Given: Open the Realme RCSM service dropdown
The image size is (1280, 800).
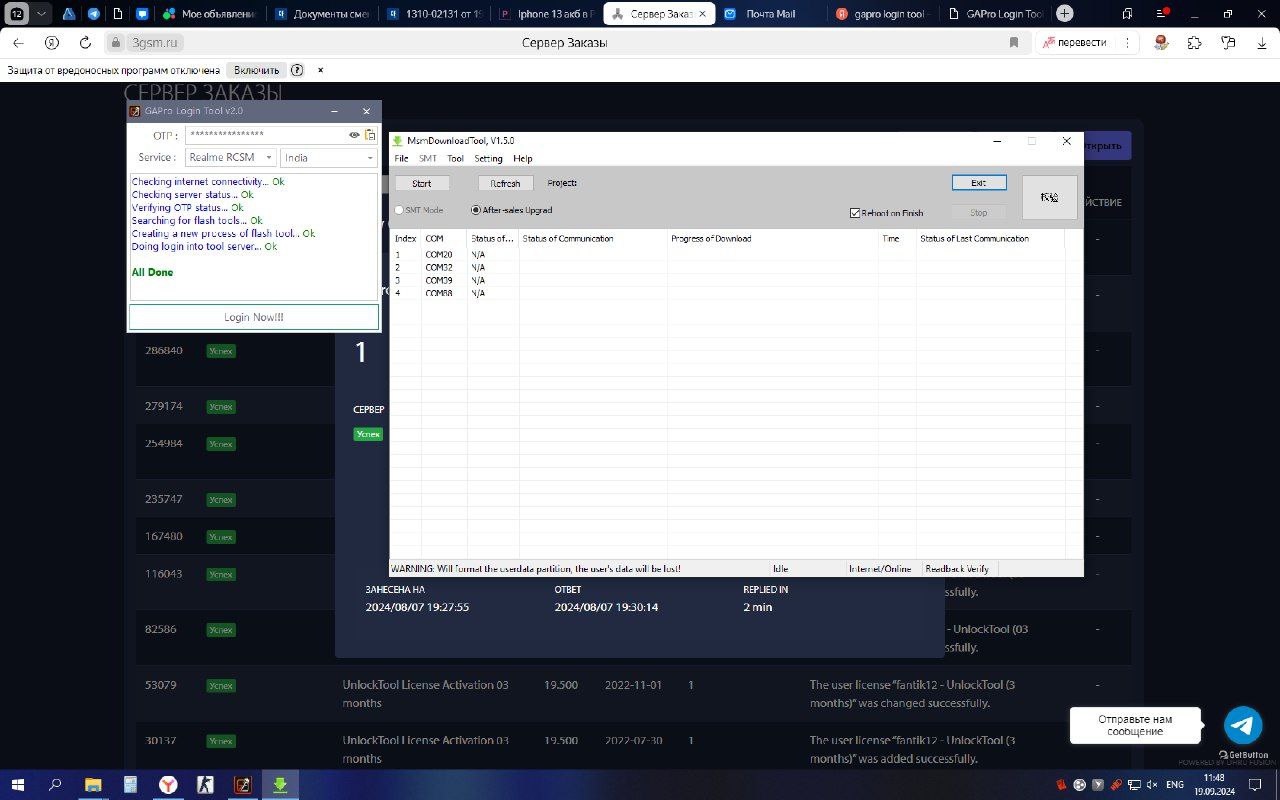Looking at the screenshot, I should click(230, 158).
